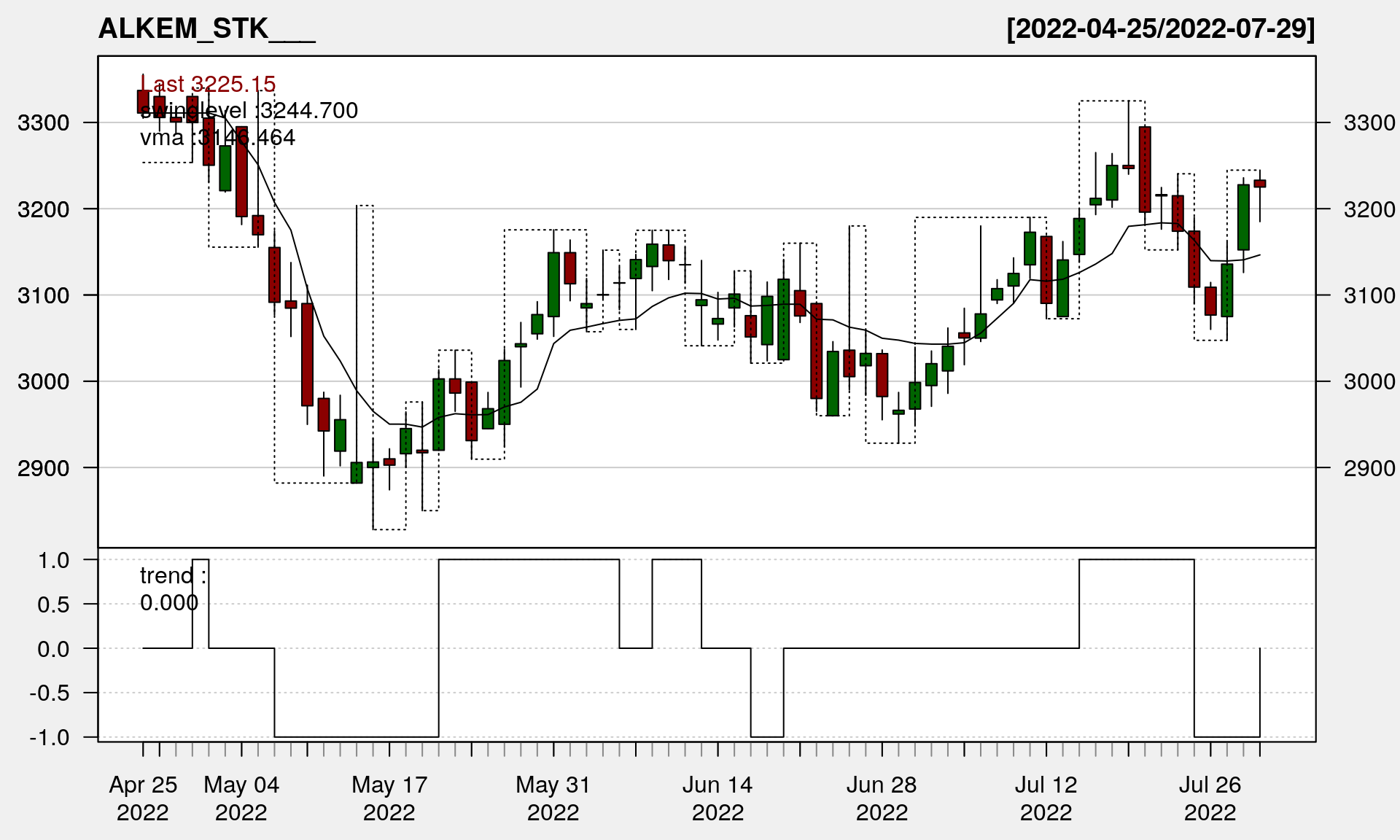Viewport: 1400px width, 840px height.
Task: Click the swinglevel 3244.700 label
Action: (x=249, y=111)
